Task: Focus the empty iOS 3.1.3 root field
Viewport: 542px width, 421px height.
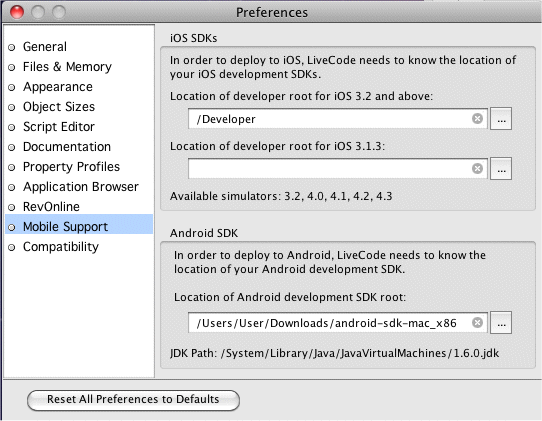Action: click(338, 169)
